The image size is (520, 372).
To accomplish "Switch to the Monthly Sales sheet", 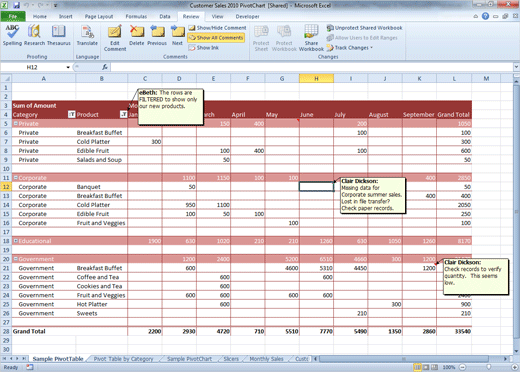I will tap(266, 359).
